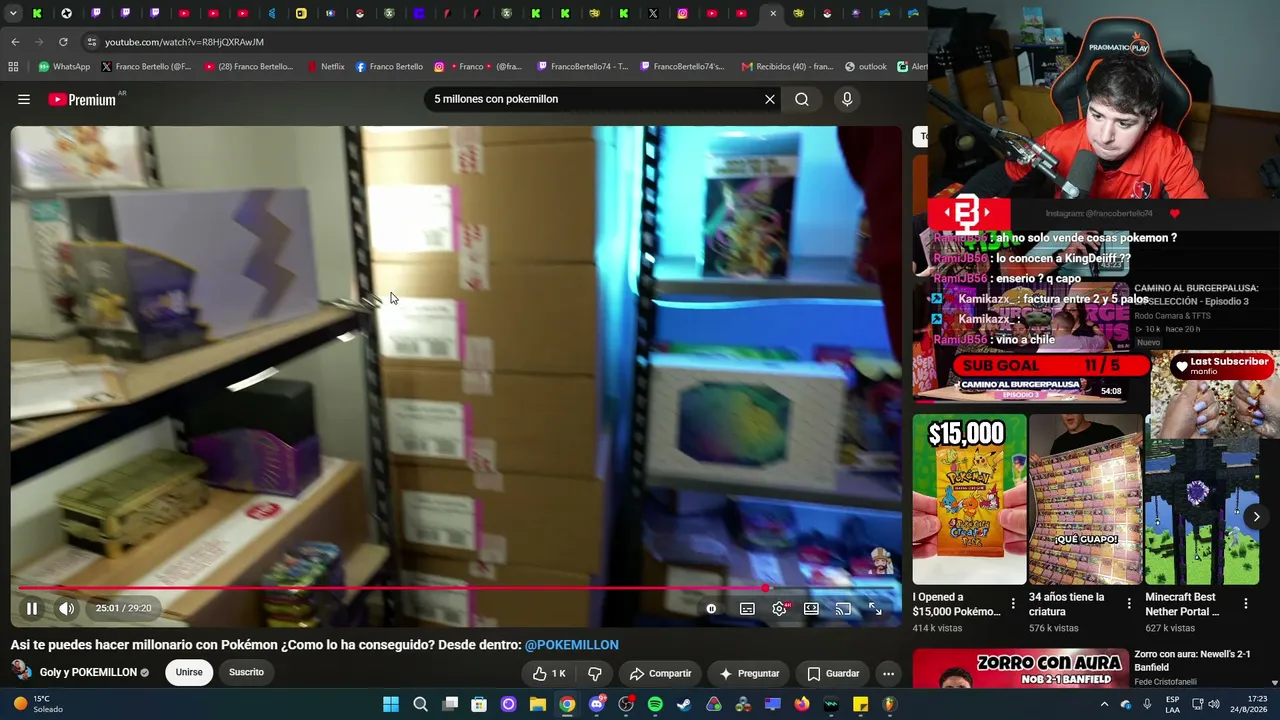
Task: Mute the video volume
Action: pyautogui.click(x=66, y=608)
